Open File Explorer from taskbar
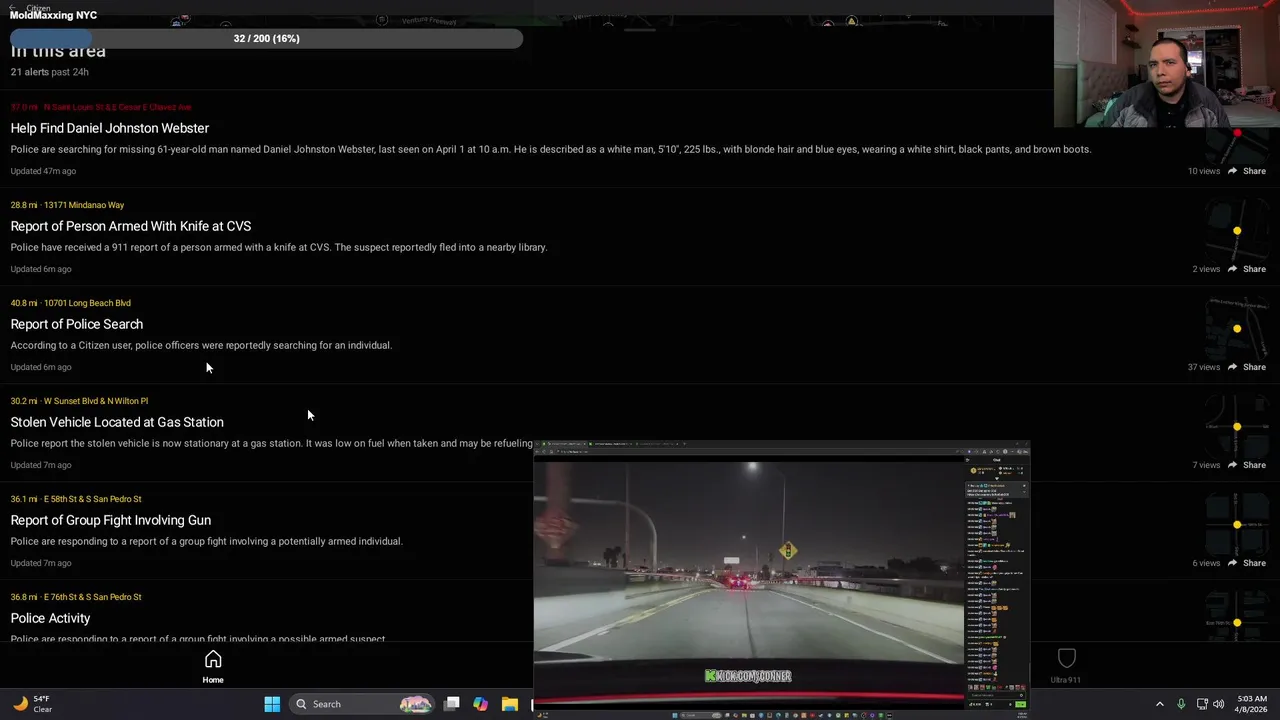1280x720 pixels. [x=510, y=704]
